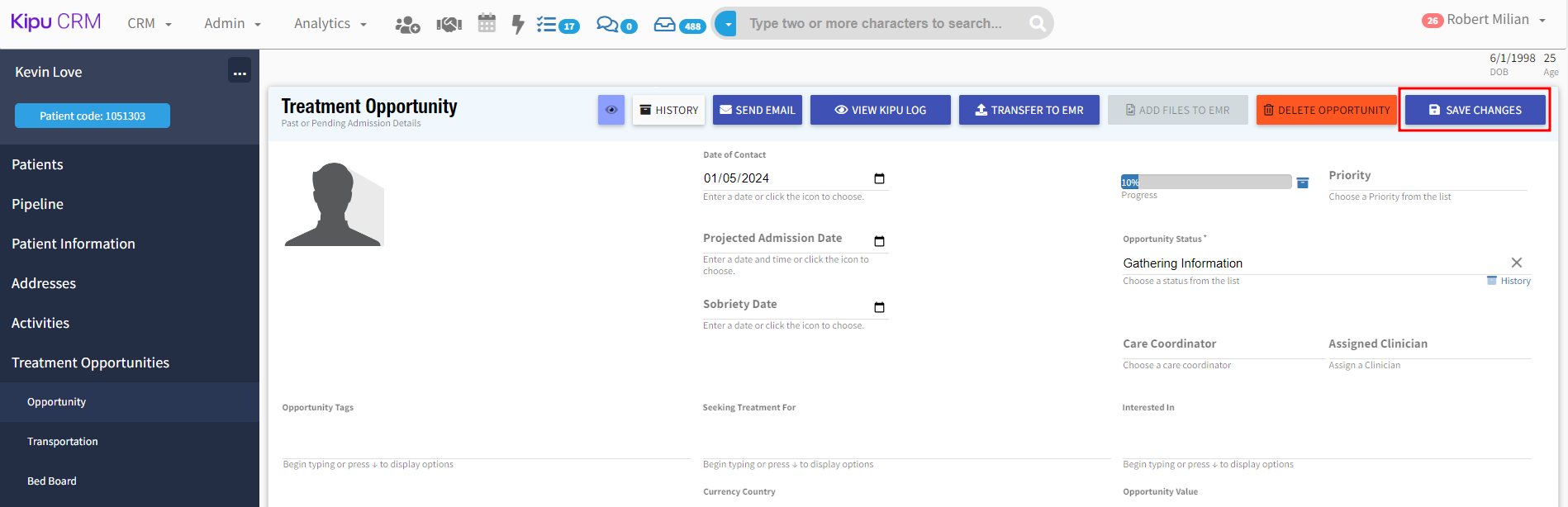Viewport: 1568px width, 507px height.
Task: Open the task checklist icon showing 17
Action: coord(558,25)
